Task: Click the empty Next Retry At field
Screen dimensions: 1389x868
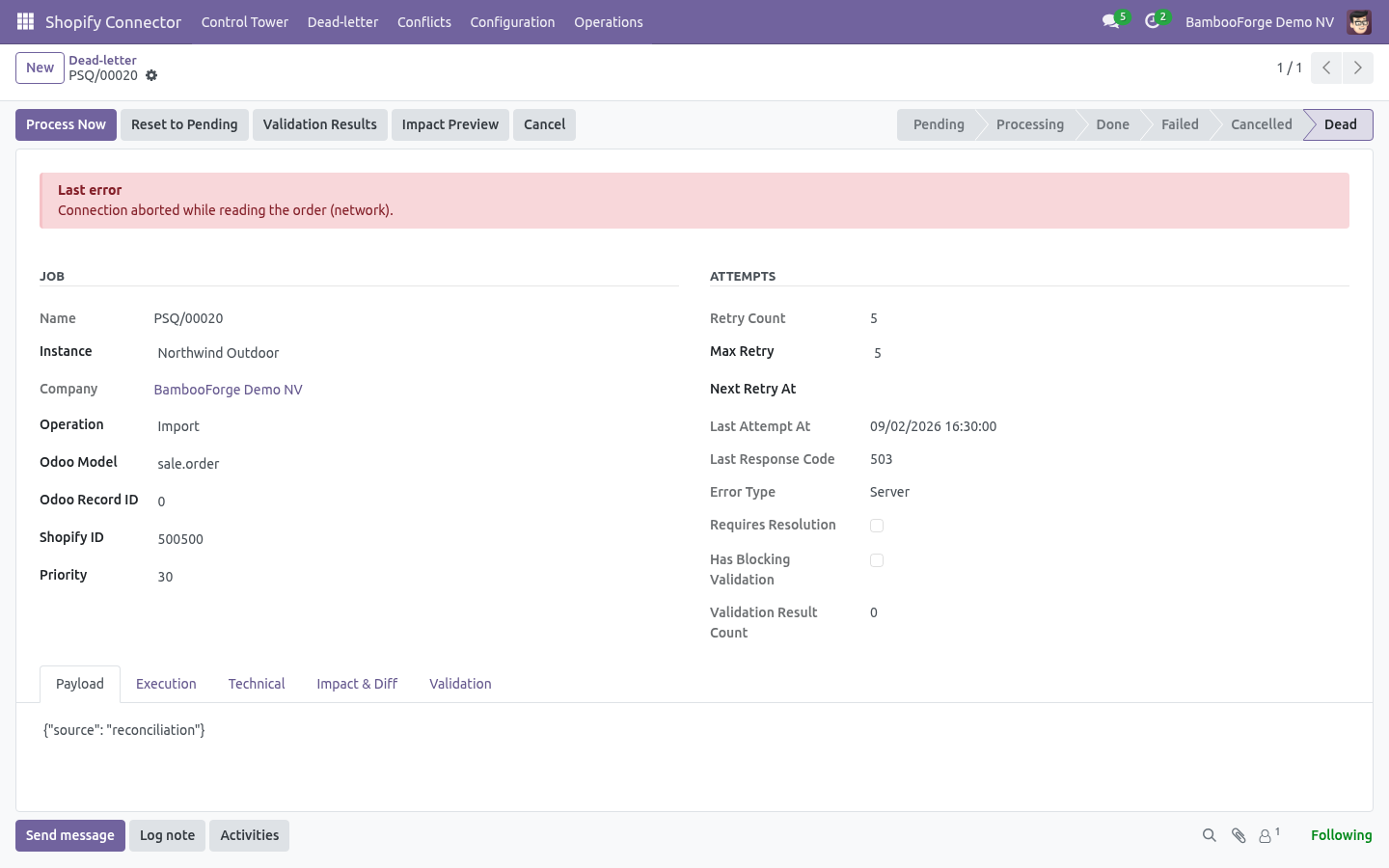Action: [x=1109, y=390]
